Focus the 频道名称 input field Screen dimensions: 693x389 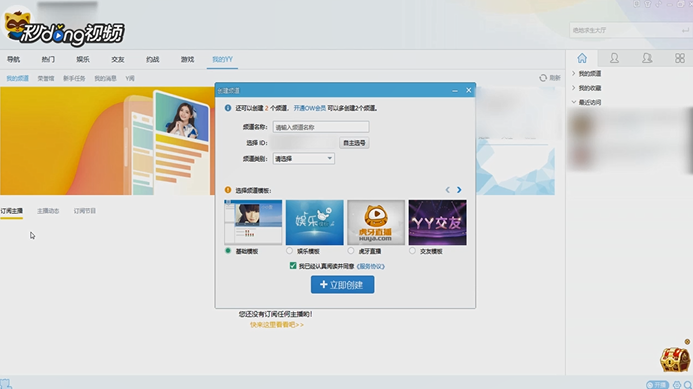pos(321,127)
